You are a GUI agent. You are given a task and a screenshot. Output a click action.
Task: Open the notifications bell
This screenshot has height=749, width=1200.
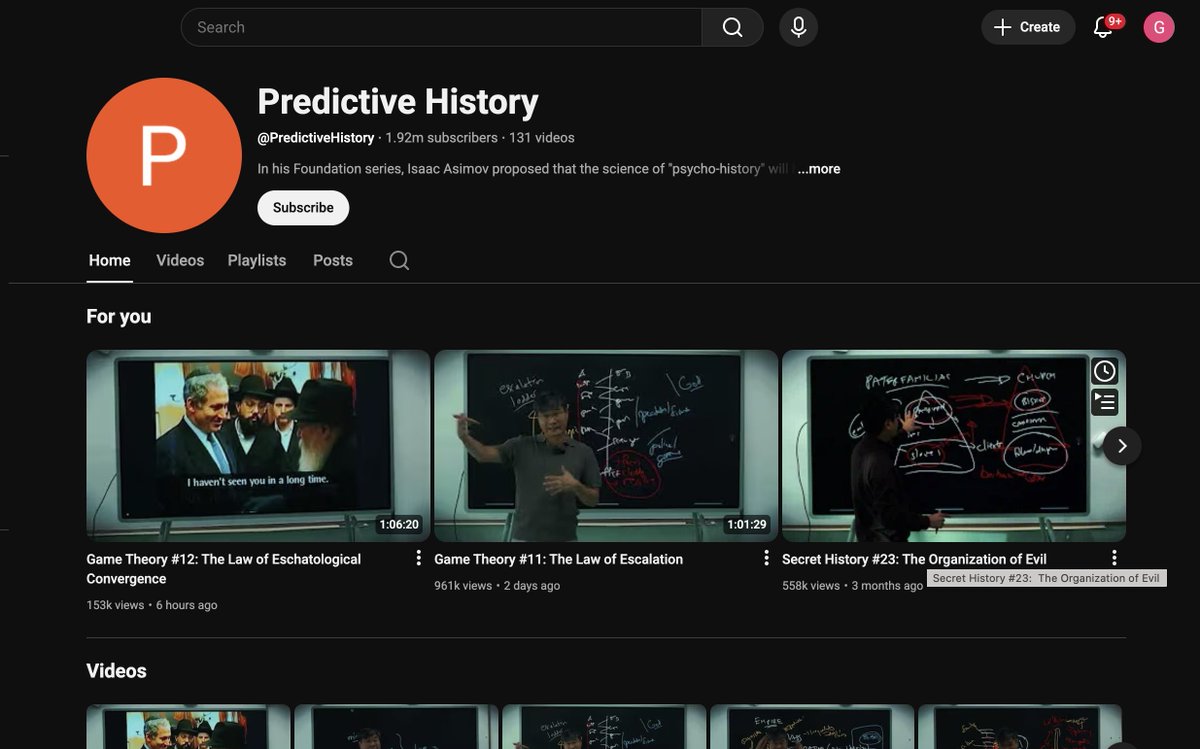point(1103,27)
